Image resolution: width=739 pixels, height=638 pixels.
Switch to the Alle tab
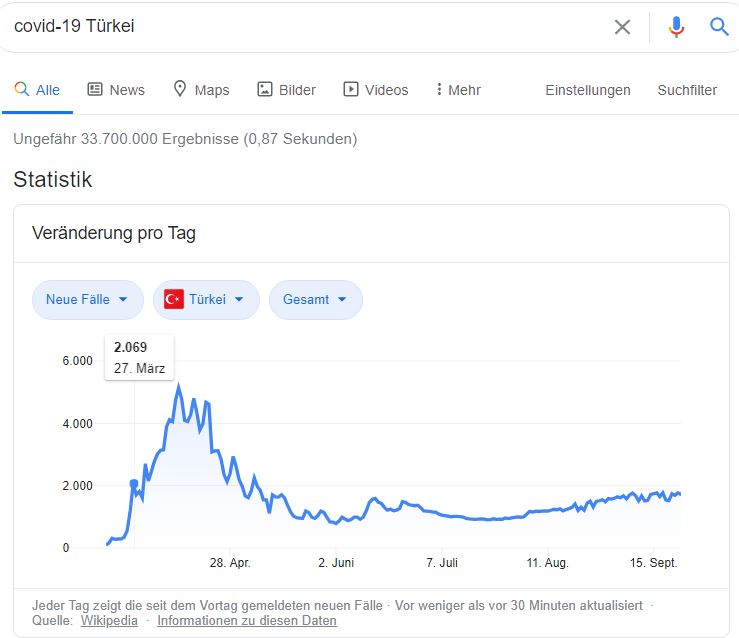point(37,90)
